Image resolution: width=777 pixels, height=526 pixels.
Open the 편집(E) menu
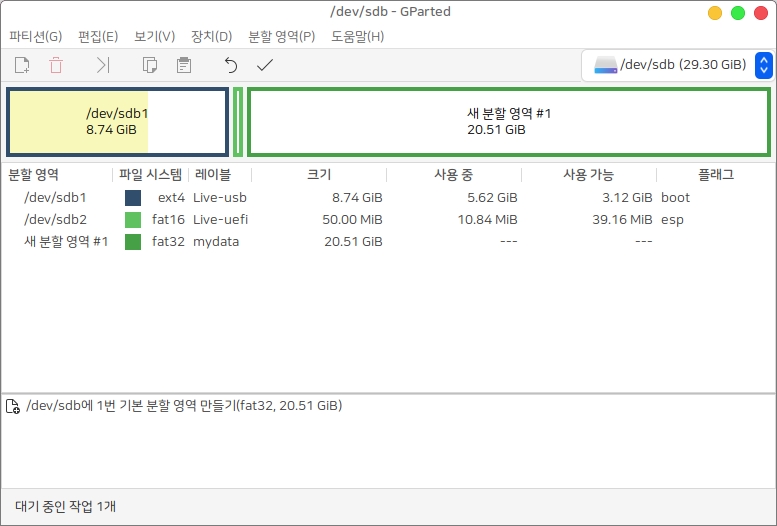(98, 36)
